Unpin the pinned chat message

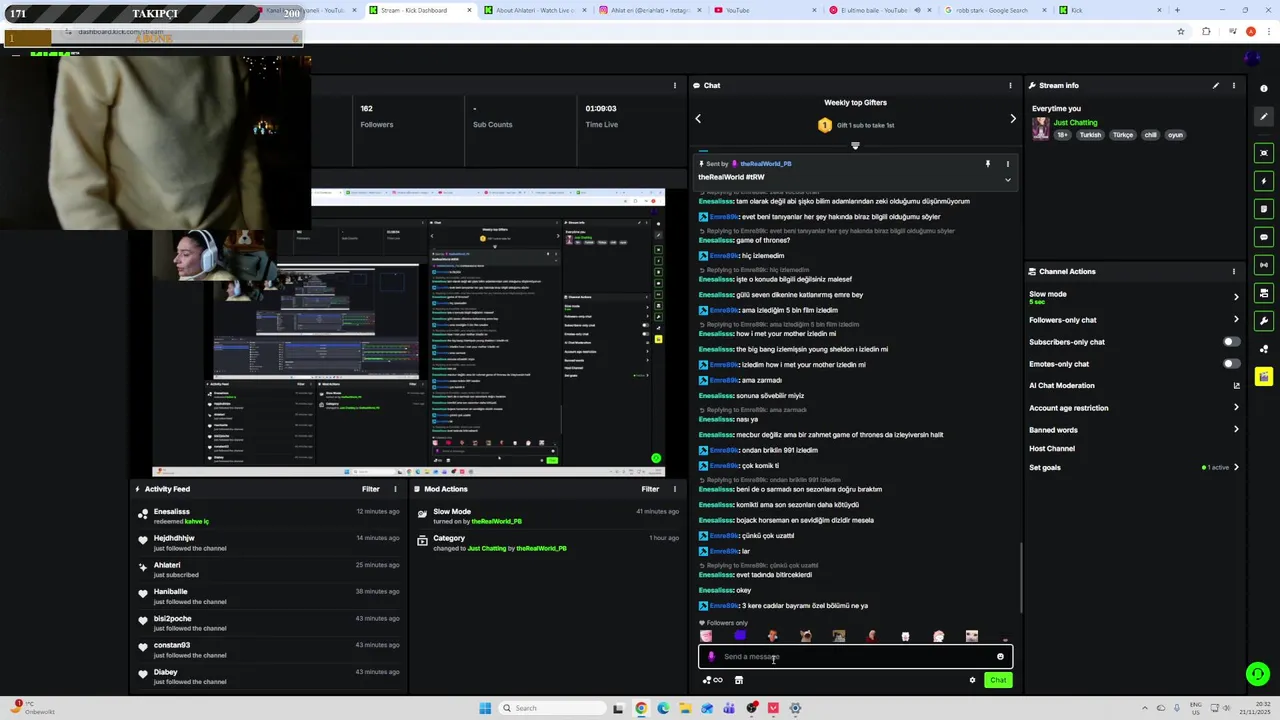click(x=987, y=163)
